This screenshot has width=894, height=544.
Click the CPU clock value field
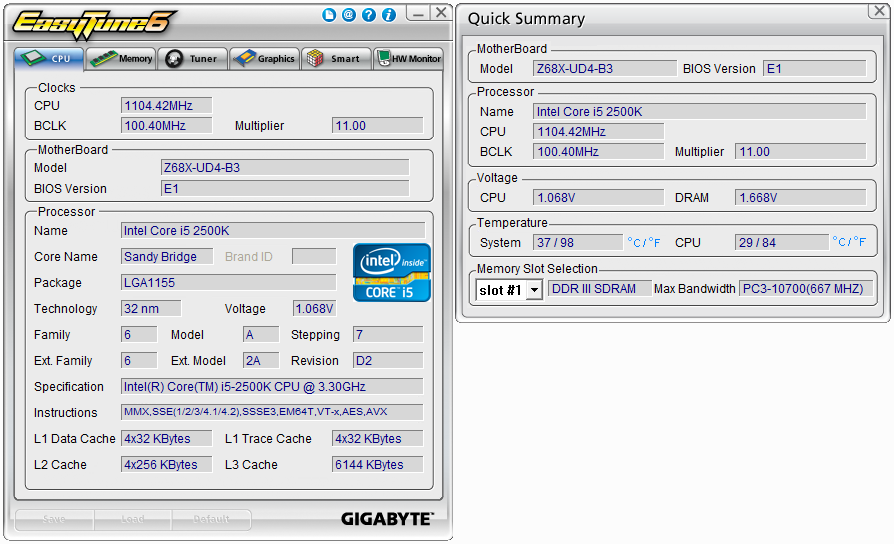[166, 105]
